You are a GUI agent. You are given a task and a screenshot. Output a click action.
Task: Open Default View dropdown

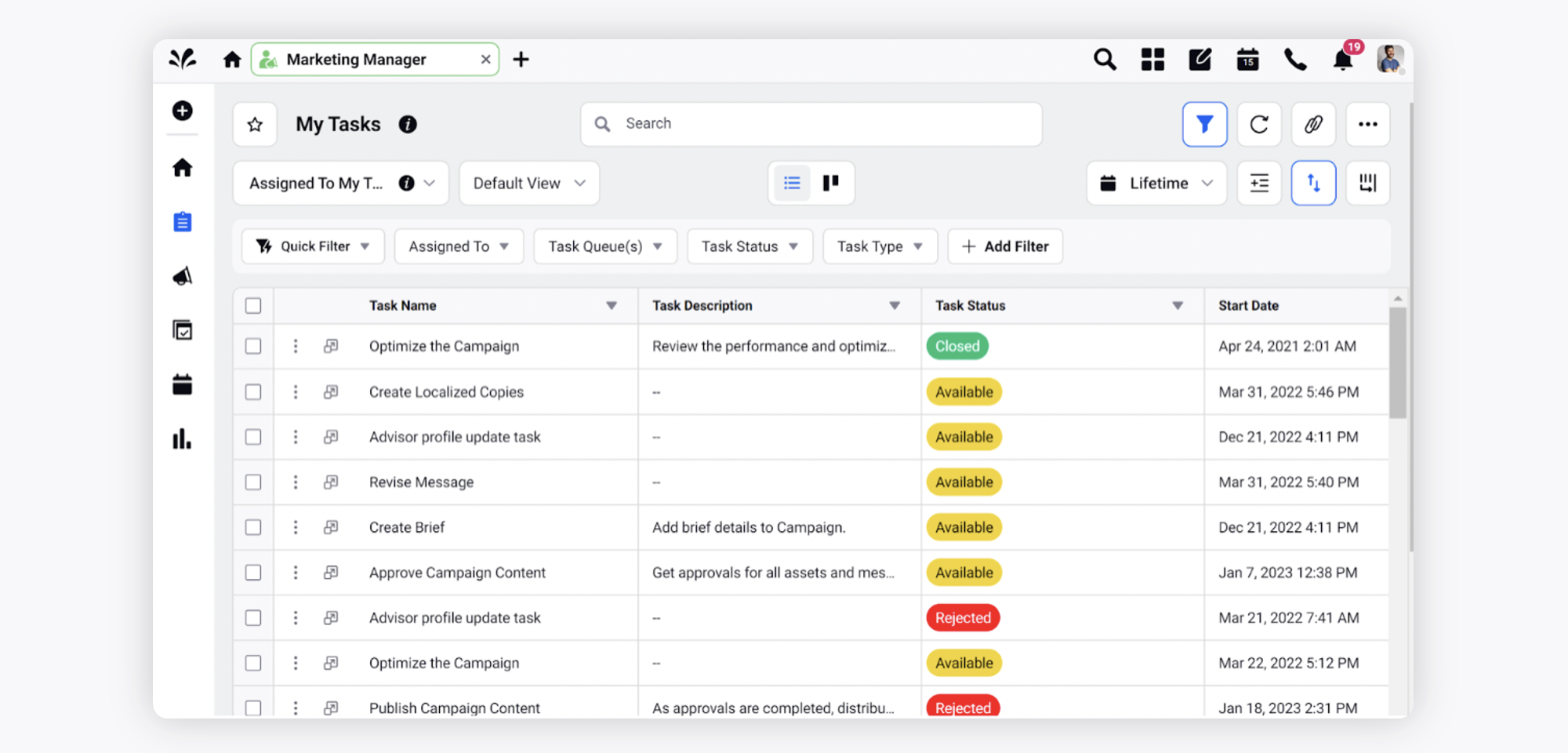tap(529, 183)
